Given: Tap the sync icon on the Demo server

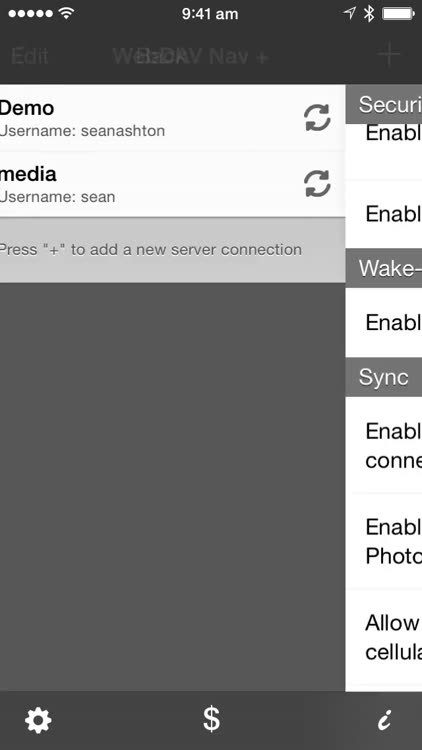Looking at the screenshot, I should tap(317, 118).
